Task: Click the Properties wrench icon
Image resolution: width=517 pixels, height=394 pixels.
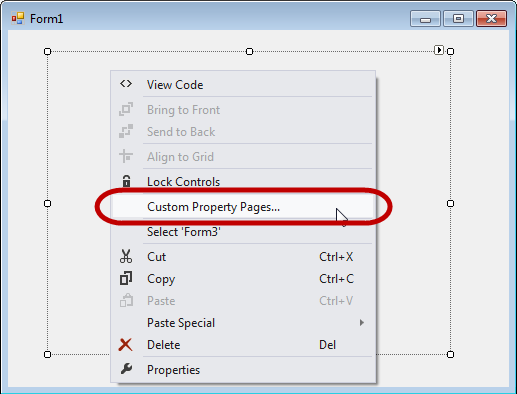Action: 126,369
